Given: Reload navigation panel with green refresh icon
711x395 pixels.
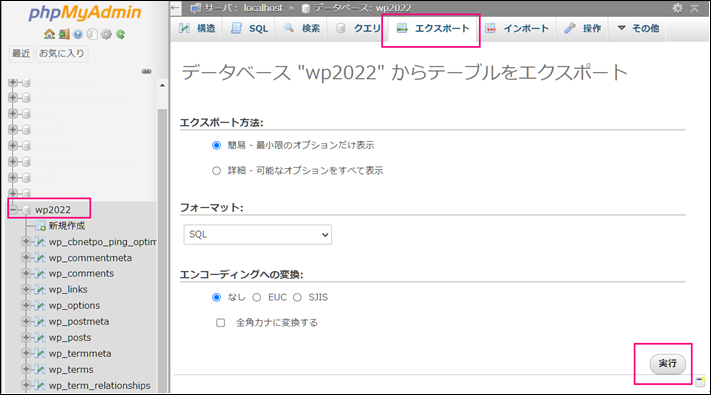Looking at the screenshot, I should click(120, 34).
